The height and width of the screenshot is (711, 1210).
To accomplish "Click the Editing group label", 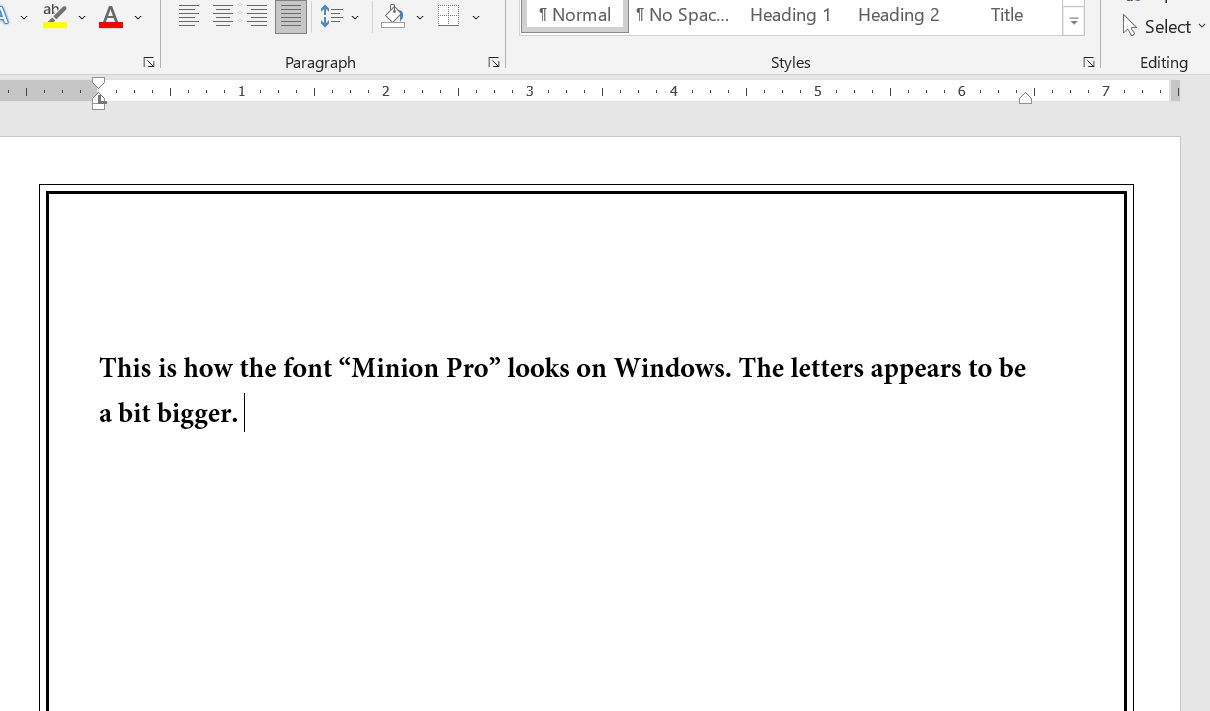I will point(1164,62).
